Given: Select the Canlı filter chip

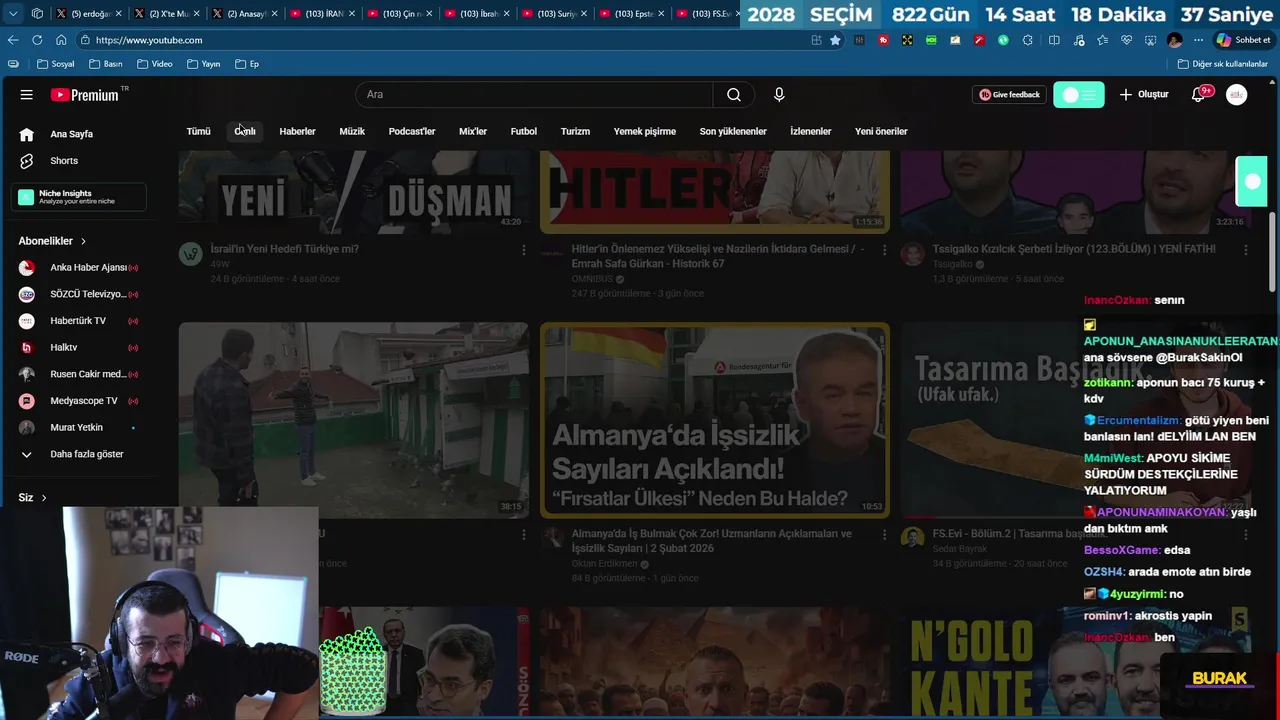Looking at the screenshot, I should (x=245, y=132).
